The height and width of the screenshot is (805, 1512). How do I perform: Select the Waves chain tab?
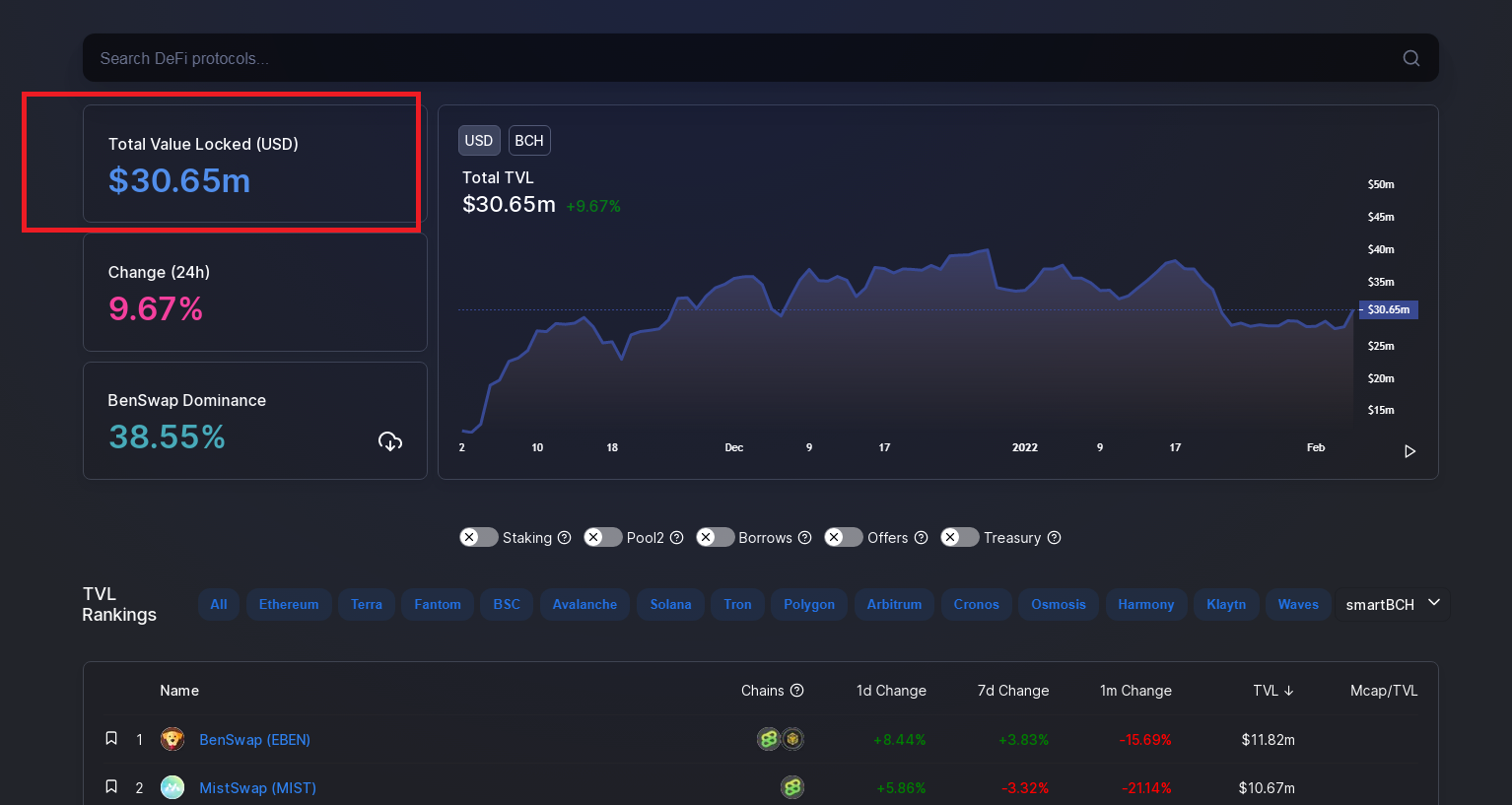1298,604
